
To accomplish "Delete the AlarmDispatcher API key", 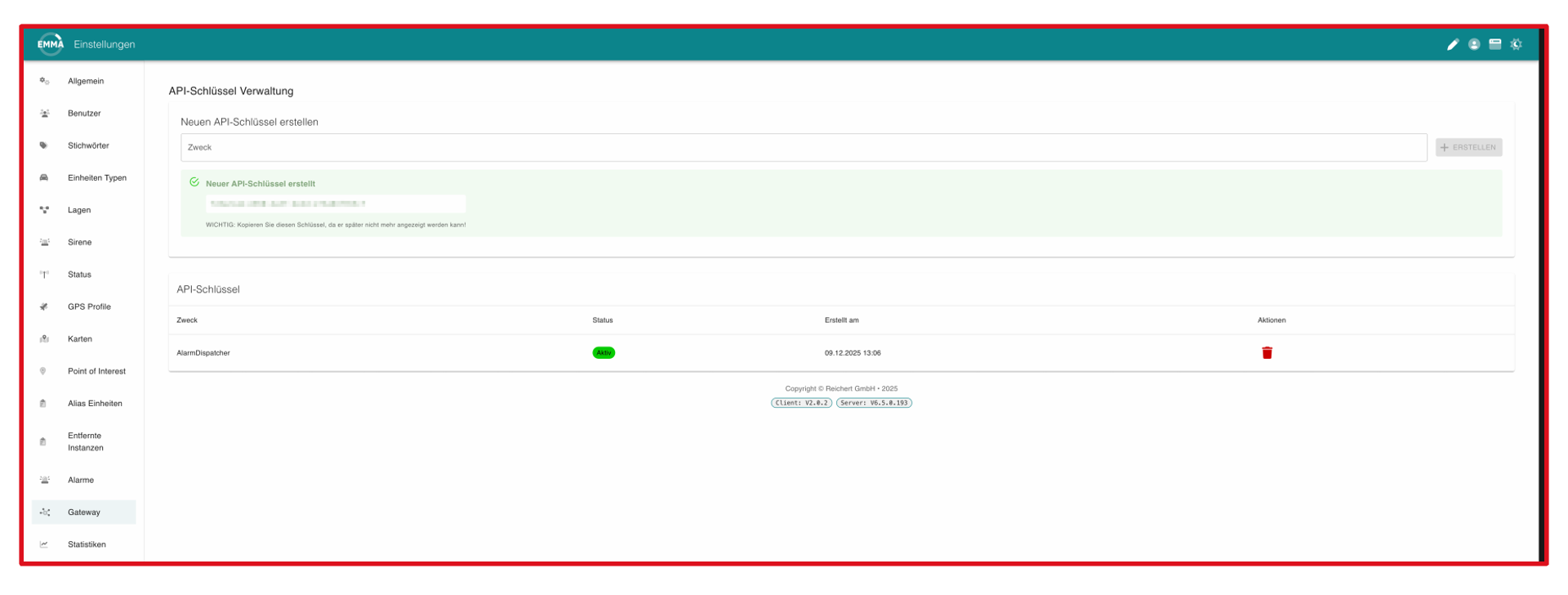I will click(1267, 353).
